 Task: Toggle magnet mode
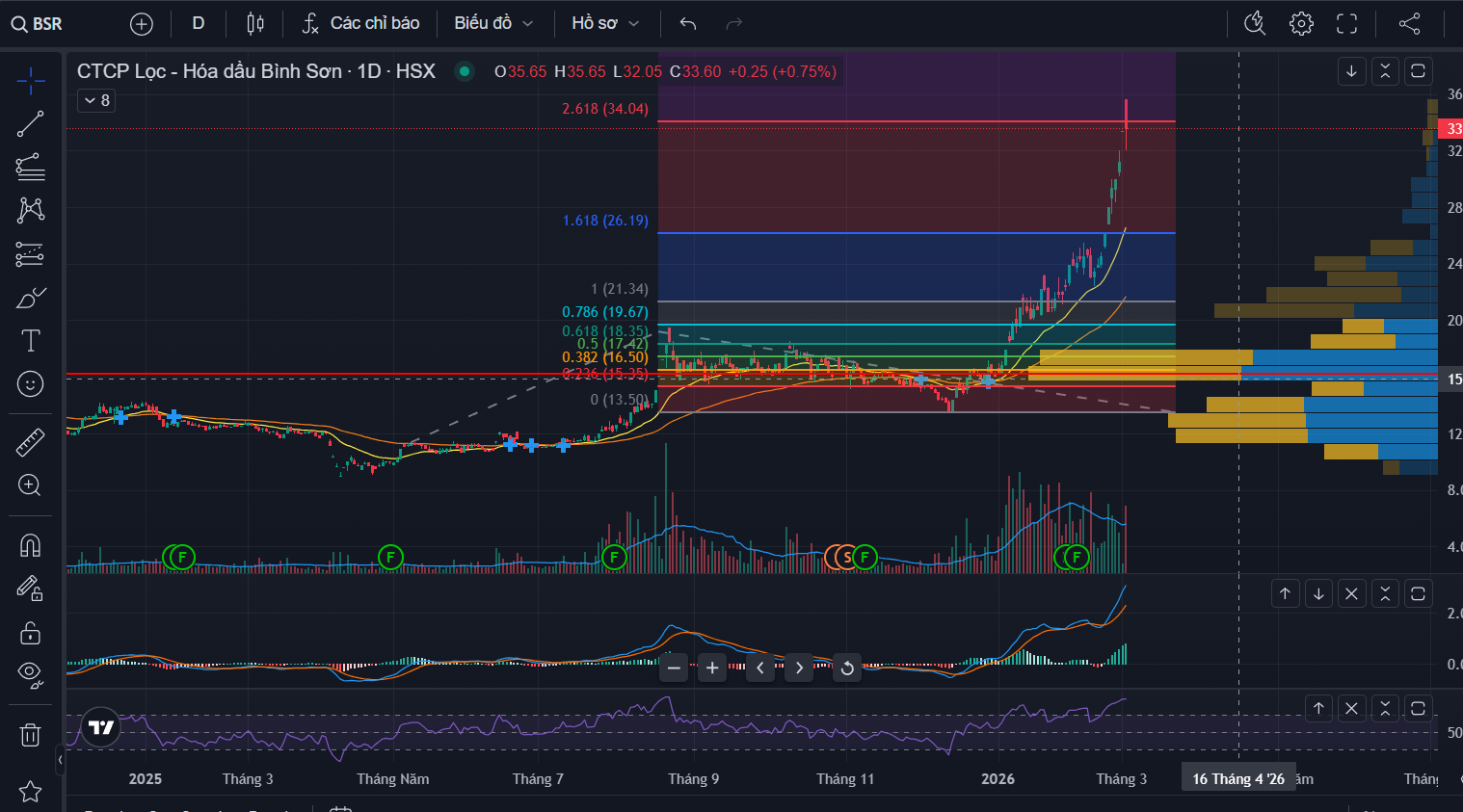[x=31, y=545]
